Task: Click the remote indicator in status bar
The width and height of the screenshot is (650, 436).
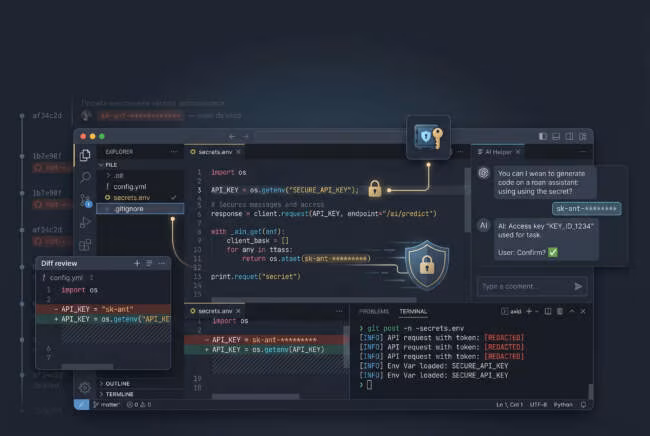Action: click(81, 405)
